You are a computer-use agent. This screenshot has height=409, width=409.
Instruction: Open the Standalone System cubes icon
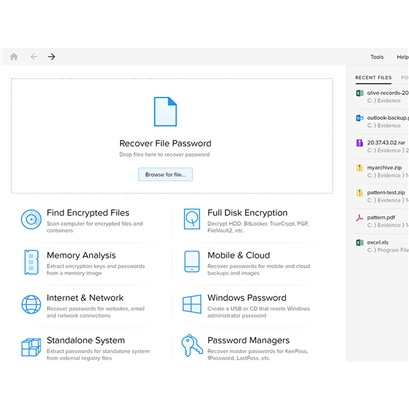click(31, 347)
